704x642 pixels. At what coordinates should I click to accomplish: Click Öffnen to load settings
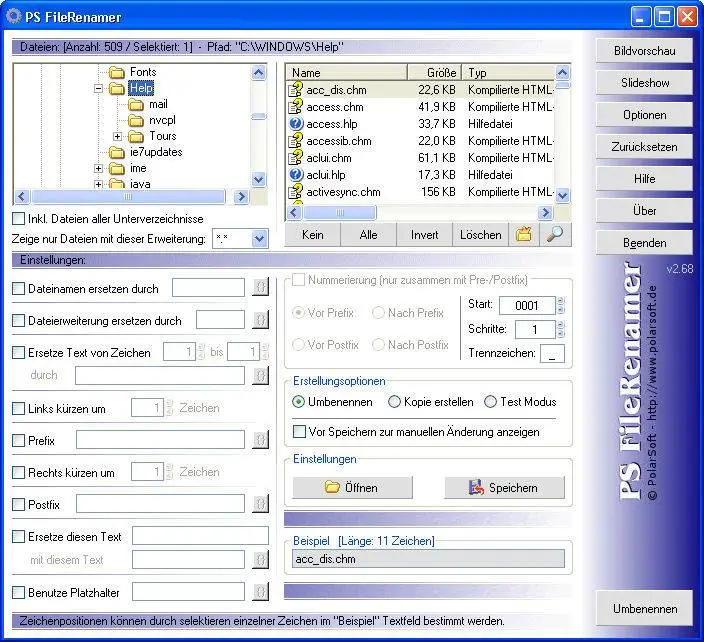(352, 488)
